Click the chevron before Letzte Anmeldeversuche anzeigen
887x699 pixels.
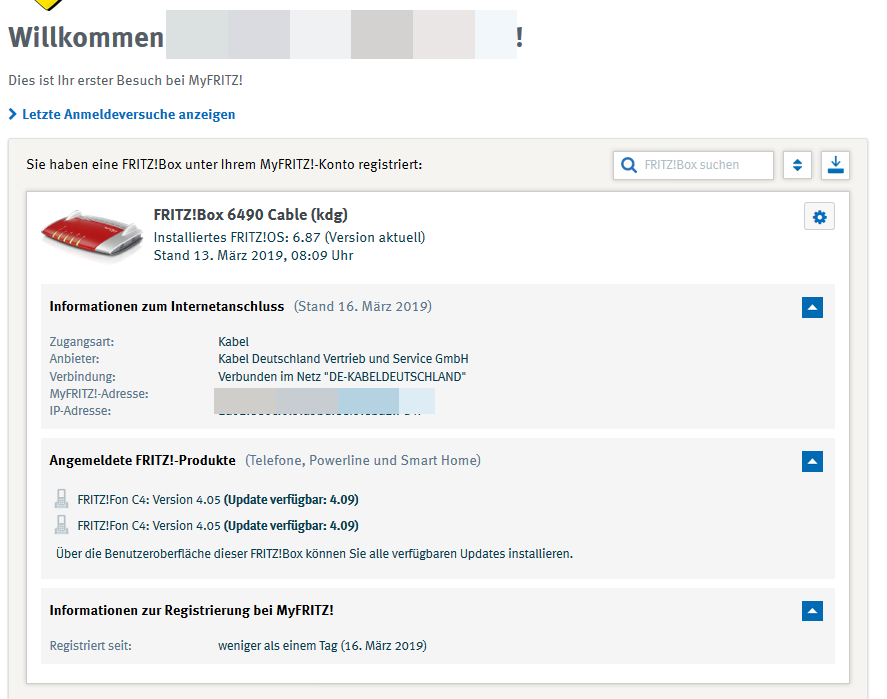[13, 115]
